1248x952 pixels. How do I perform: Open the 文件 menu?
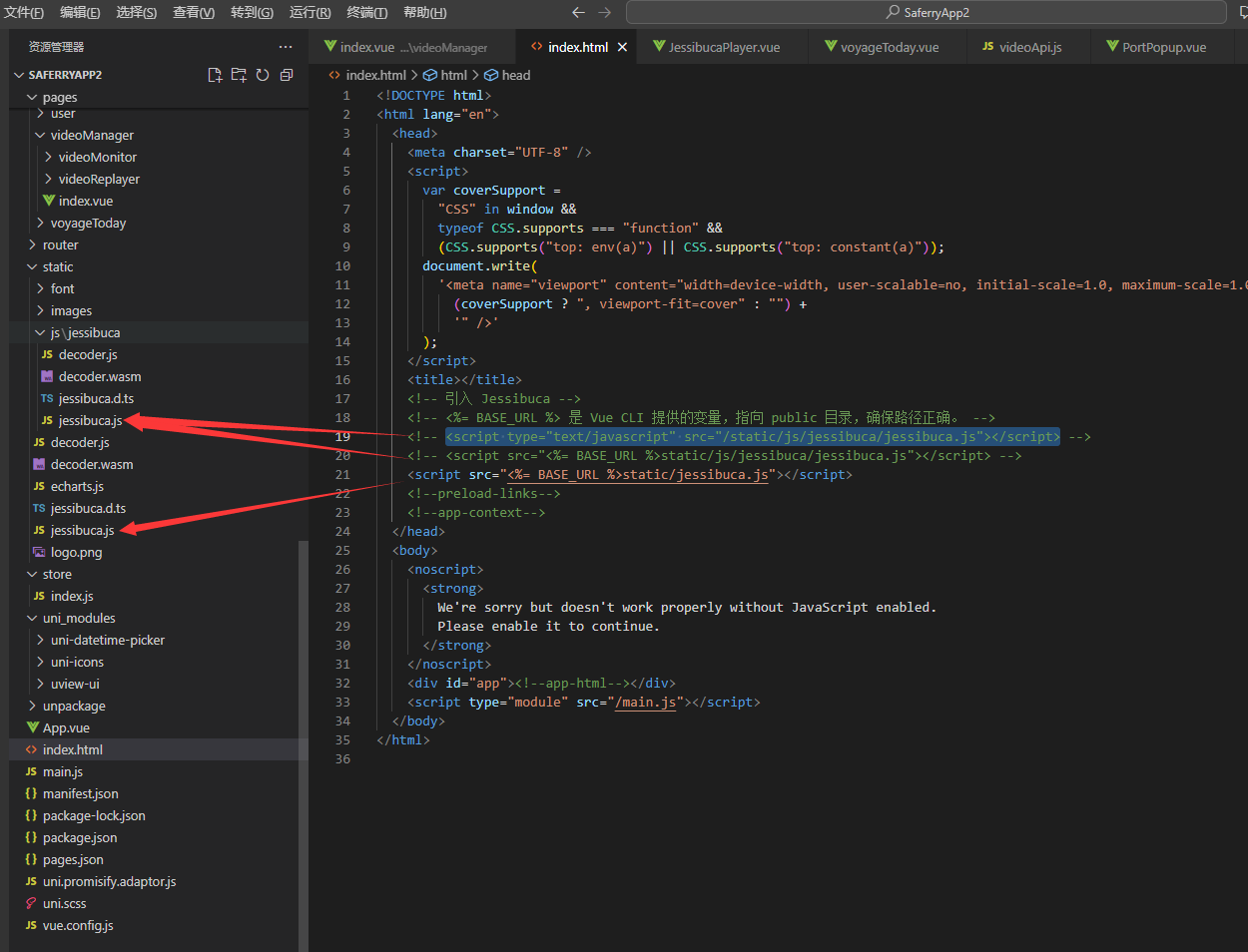tap(22, 12)
